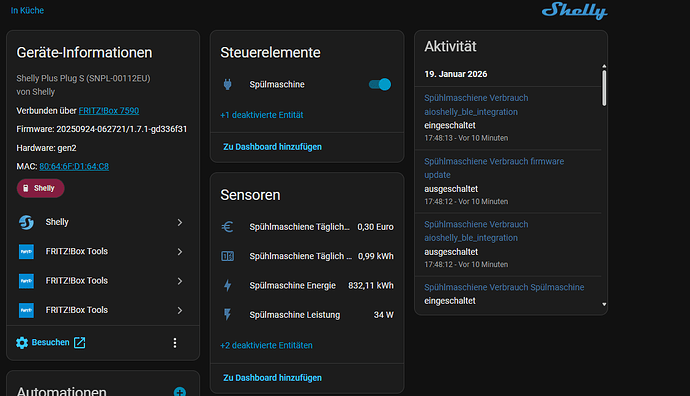Click the activity scroll up arrow
Viewport: 690px width, 396px height.
tap(604, 66)
